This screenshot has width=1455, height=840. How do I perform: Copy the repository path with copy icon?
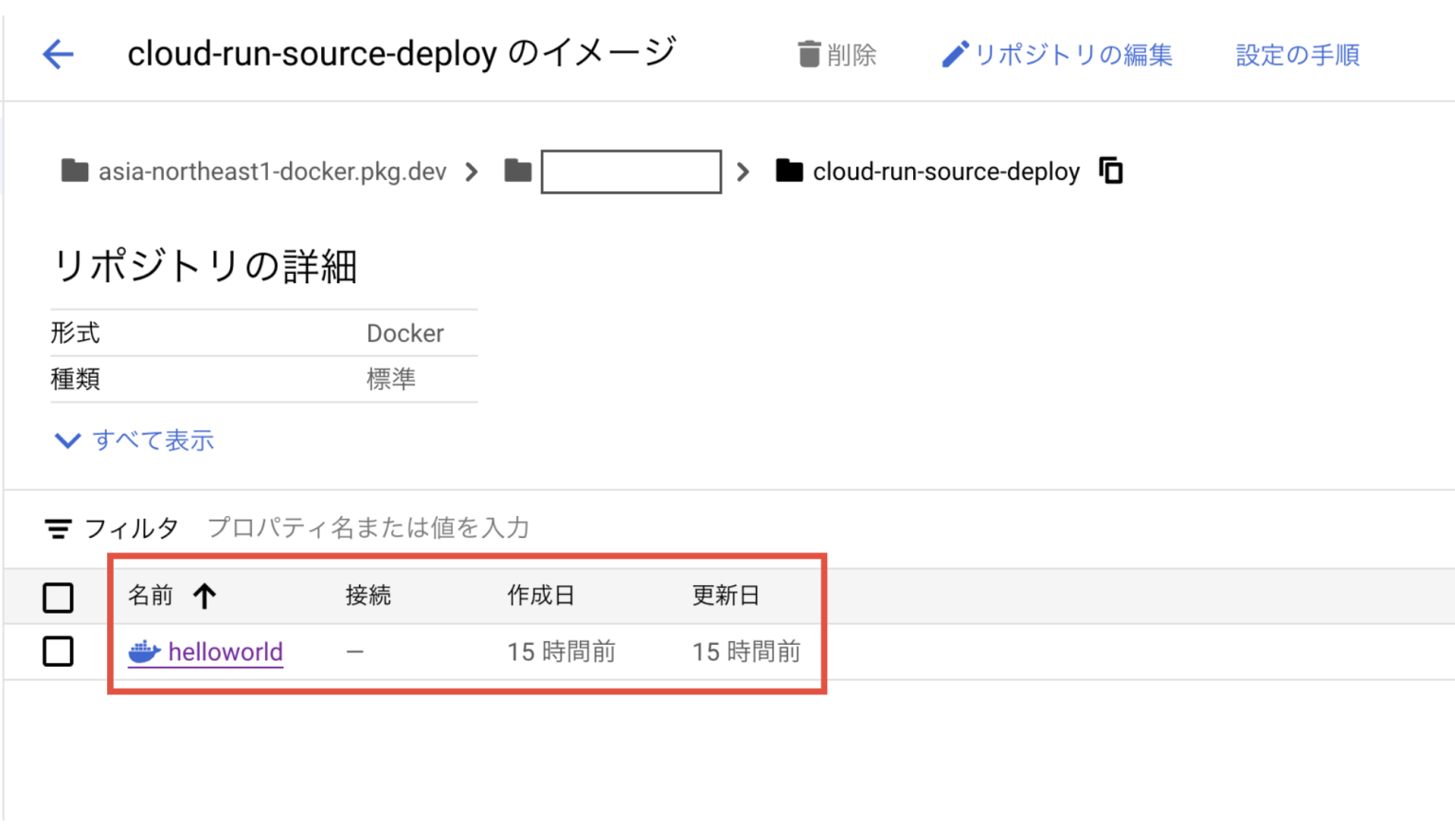pos(1110,170)
